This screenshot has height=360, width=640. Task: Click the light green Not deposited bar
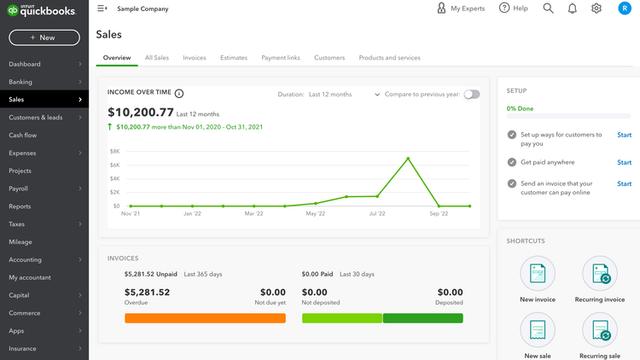(x=342, y=318)
